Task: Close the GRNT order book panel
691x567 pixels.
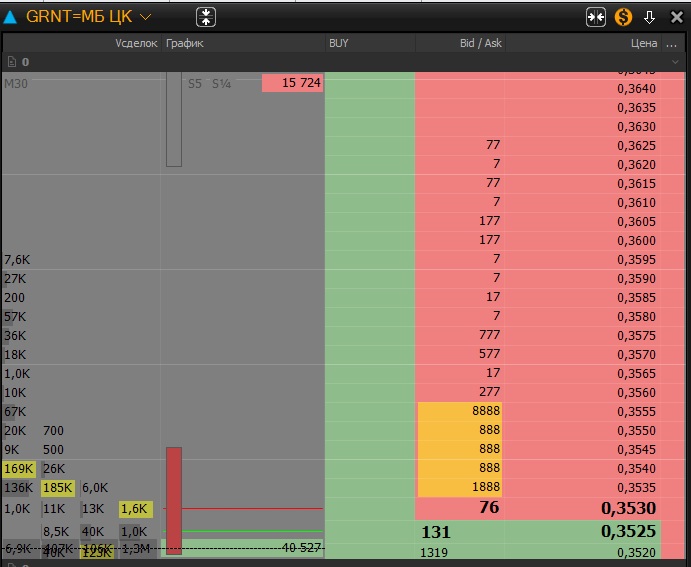Action: click(676, 17)
